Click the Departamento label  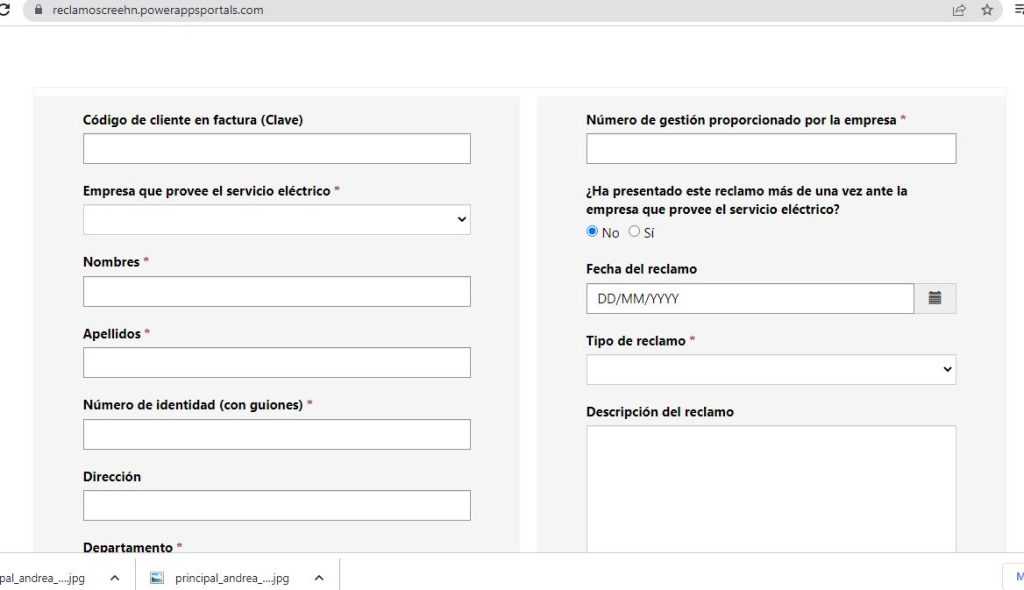point(127,548)
